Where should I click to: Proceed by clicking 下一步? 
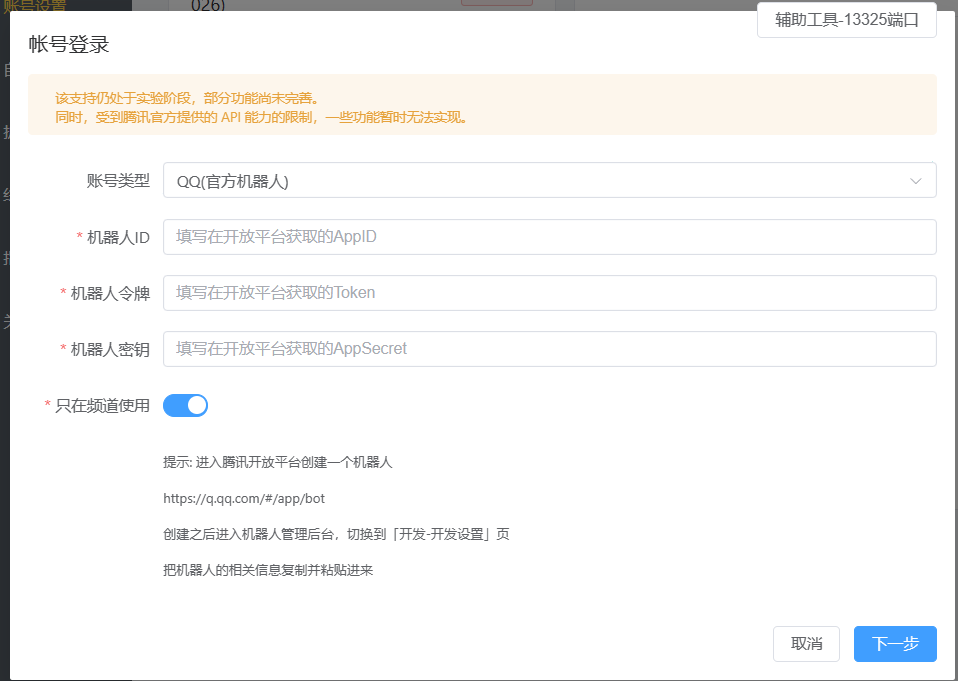pos(894,644)
